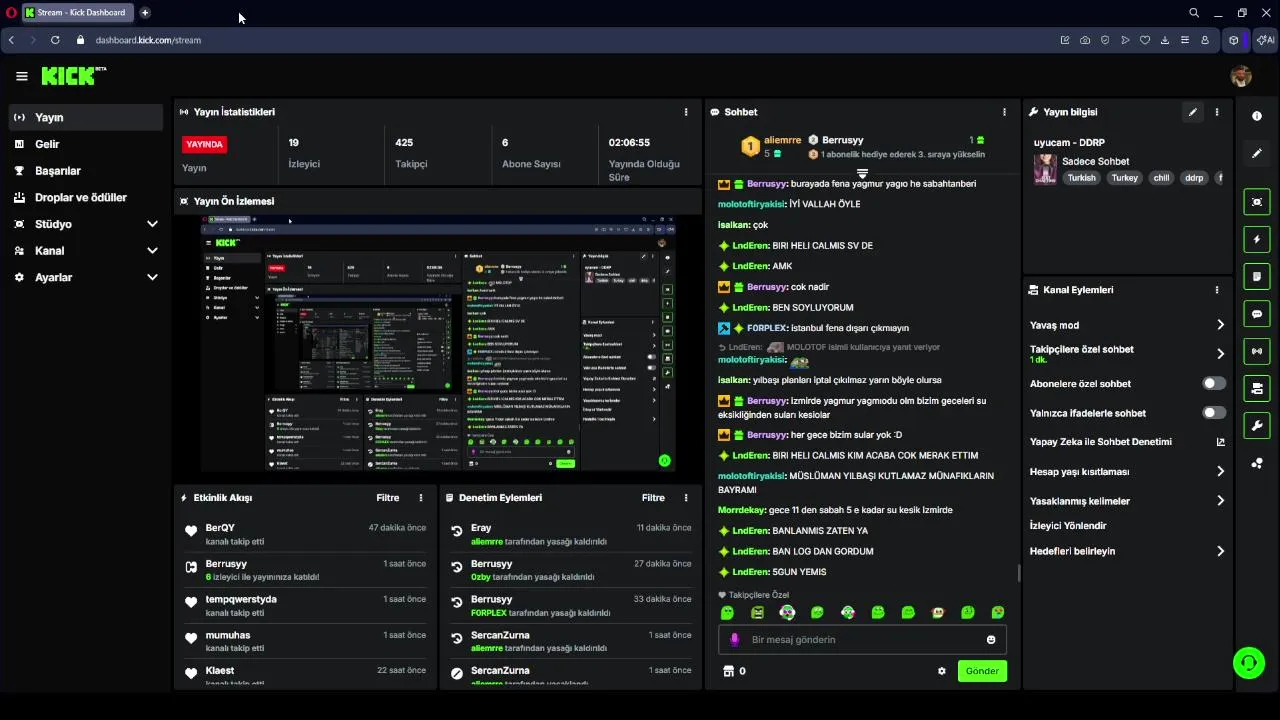Click the green play badge in the stream preview
The height and width of the screenshot is (720, 1280).
coord(664,461)
